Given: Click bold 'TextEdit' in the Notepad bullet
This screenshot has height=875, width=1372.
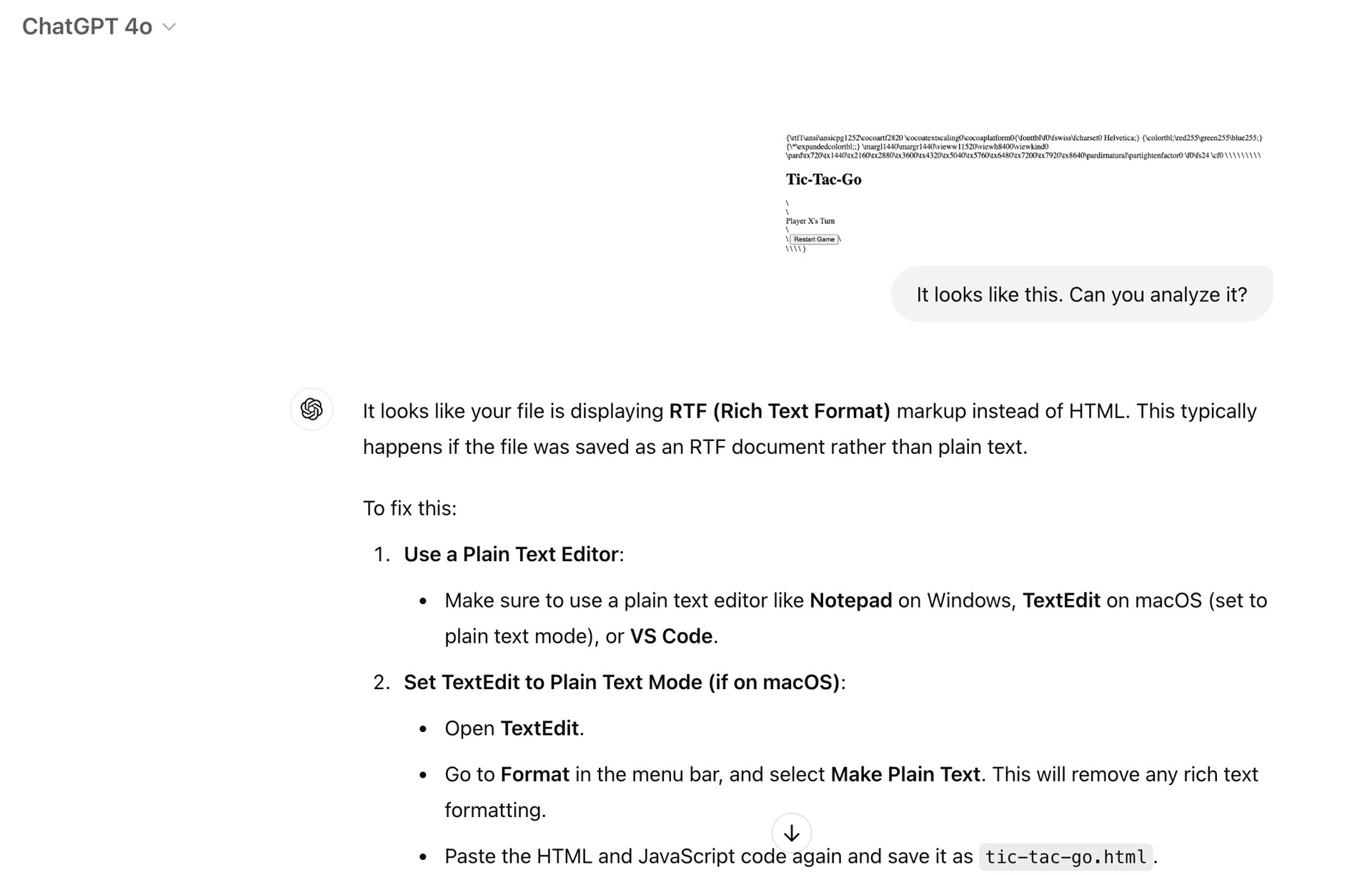Looking at the screenshot, I should click(x=1061, y=600).
